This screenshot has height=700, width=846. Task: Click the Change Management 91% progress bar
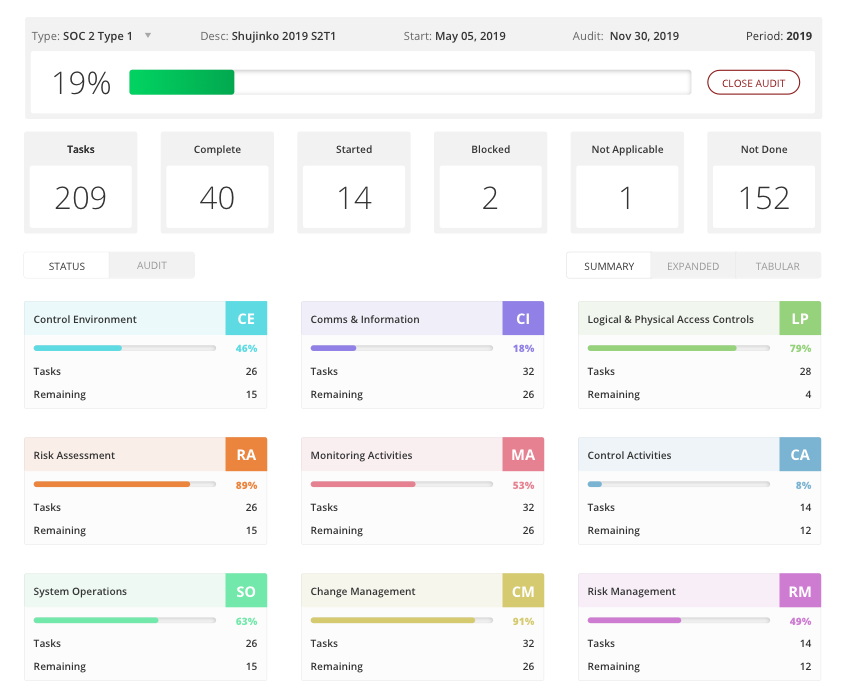(401, 620)
